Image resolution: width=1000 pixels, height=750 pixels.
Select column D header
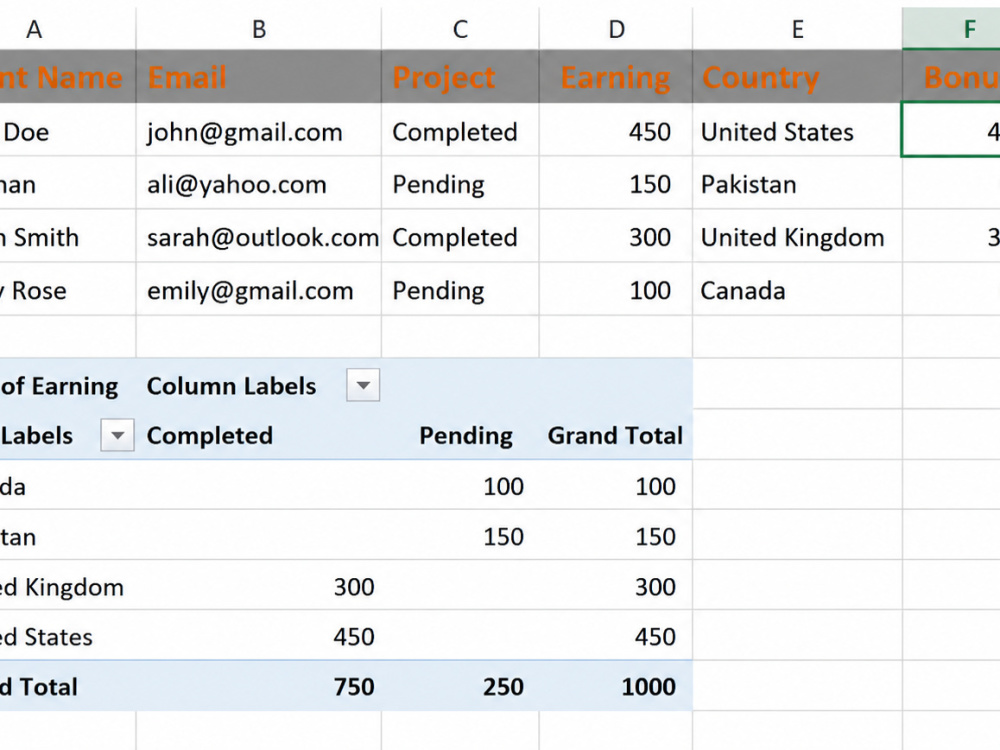616,29
